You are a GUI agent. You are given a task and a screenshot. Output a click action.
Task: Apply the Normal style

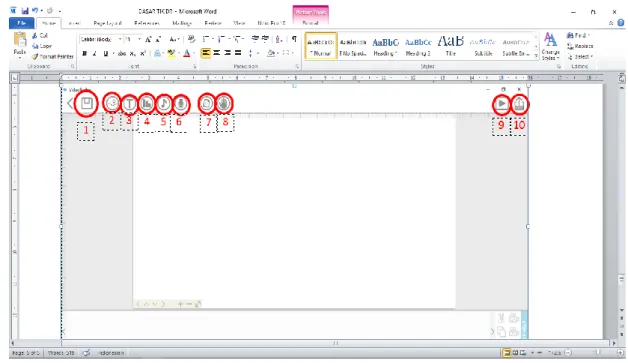click(321, 46)
